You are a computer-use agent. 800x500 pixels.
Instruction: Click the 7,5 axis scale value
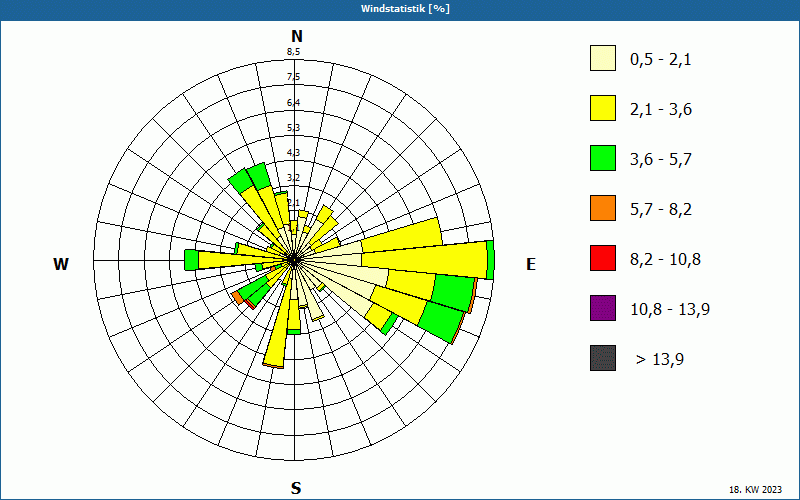(293, 77)
